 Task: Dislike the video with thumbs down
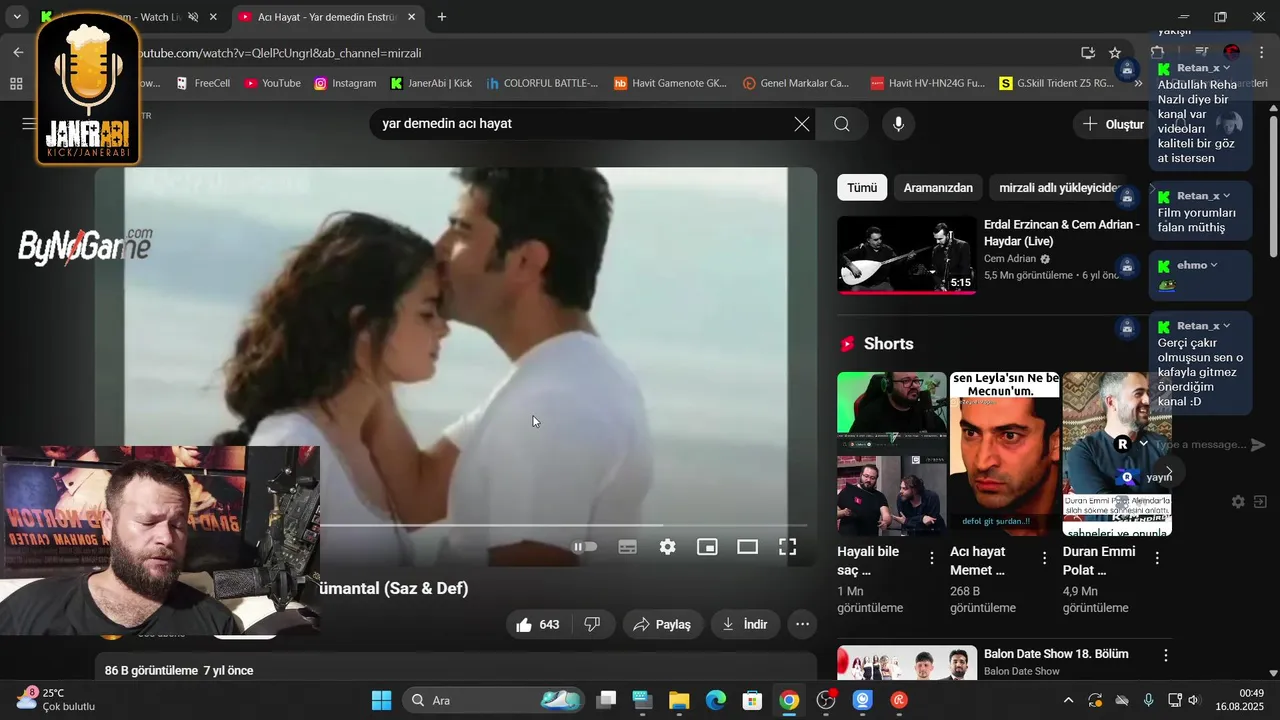click(x=592, y=624)
